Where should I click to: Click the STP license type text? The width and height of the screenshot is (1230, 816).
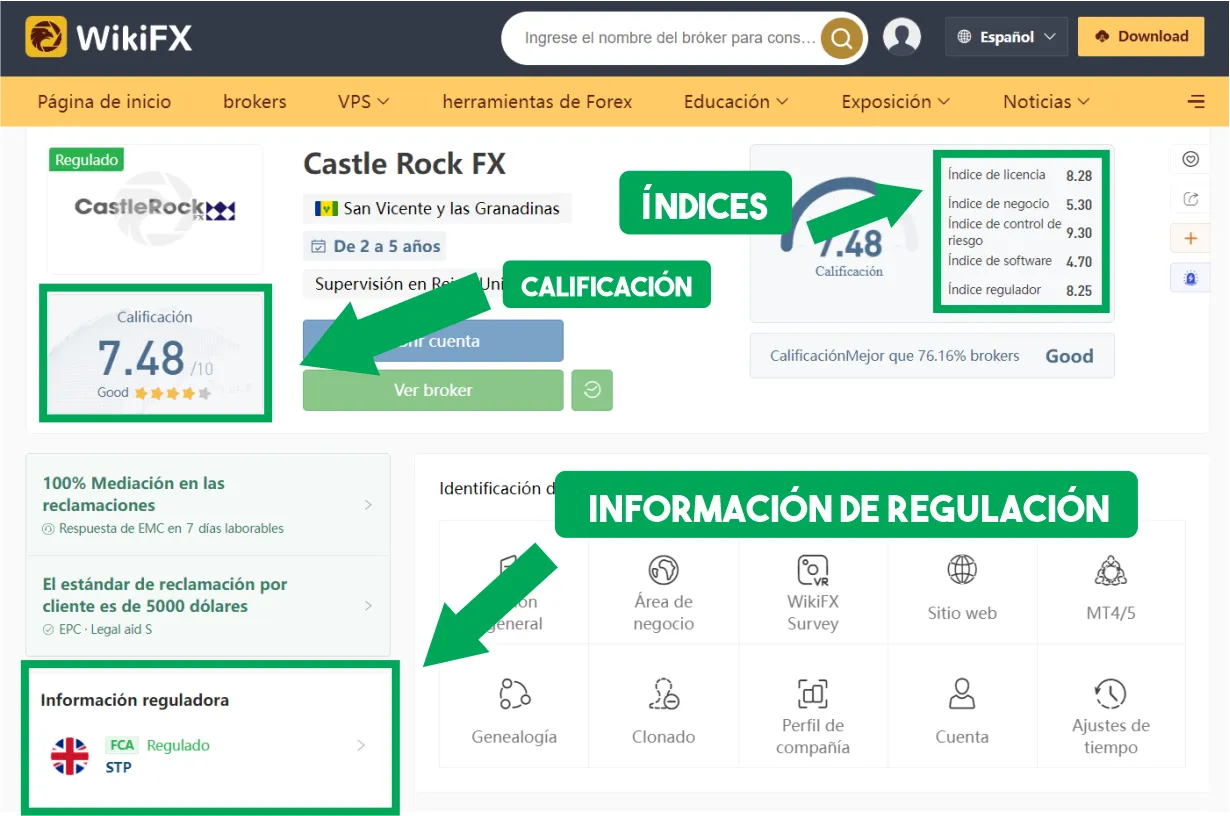118,768
